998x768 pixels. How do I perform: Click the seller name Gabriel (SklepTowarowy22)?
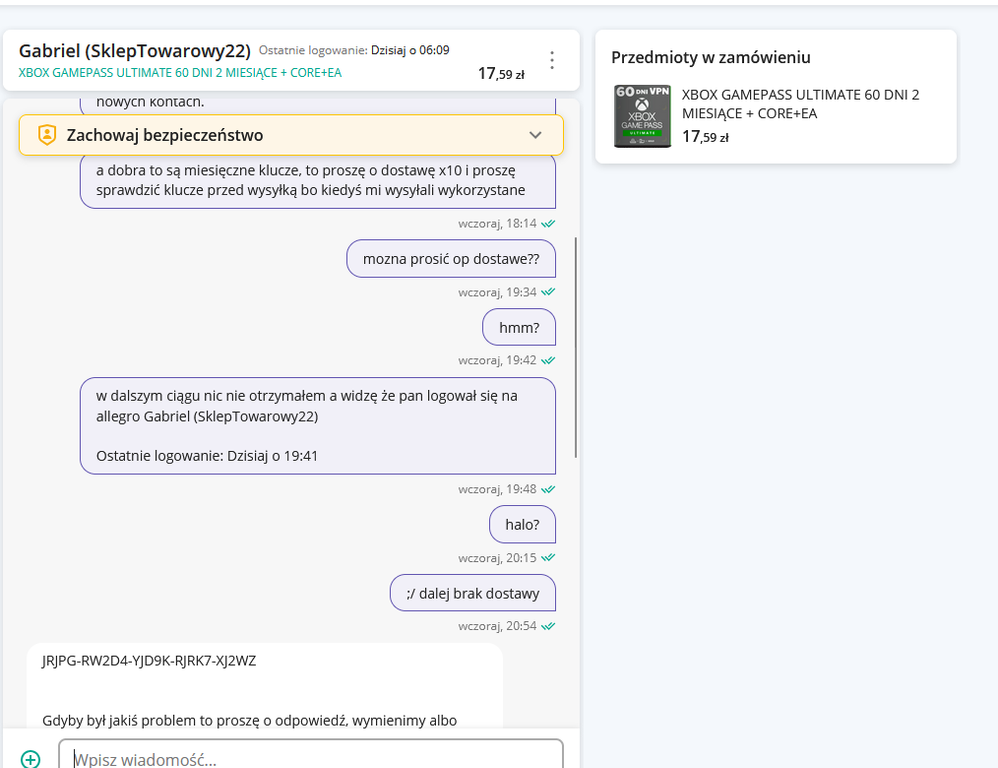click(x=135, y=51)
